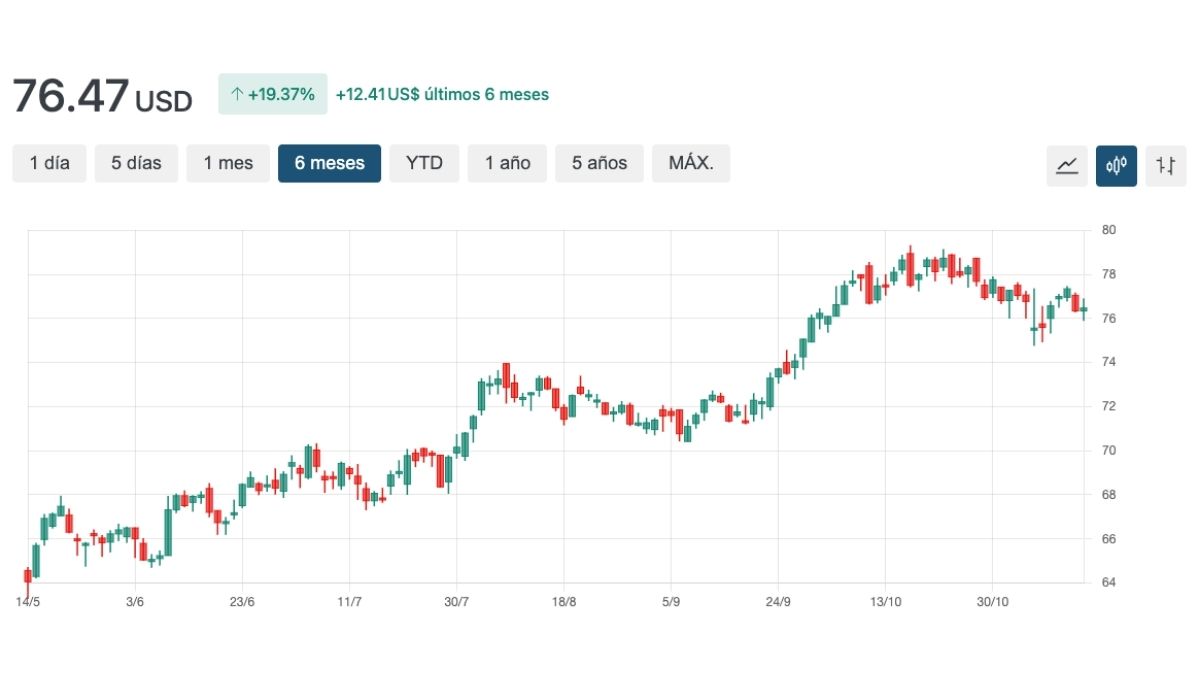Activate the "MÁX." time range
Screen dimensions: 1200x675
coord(691,163)
